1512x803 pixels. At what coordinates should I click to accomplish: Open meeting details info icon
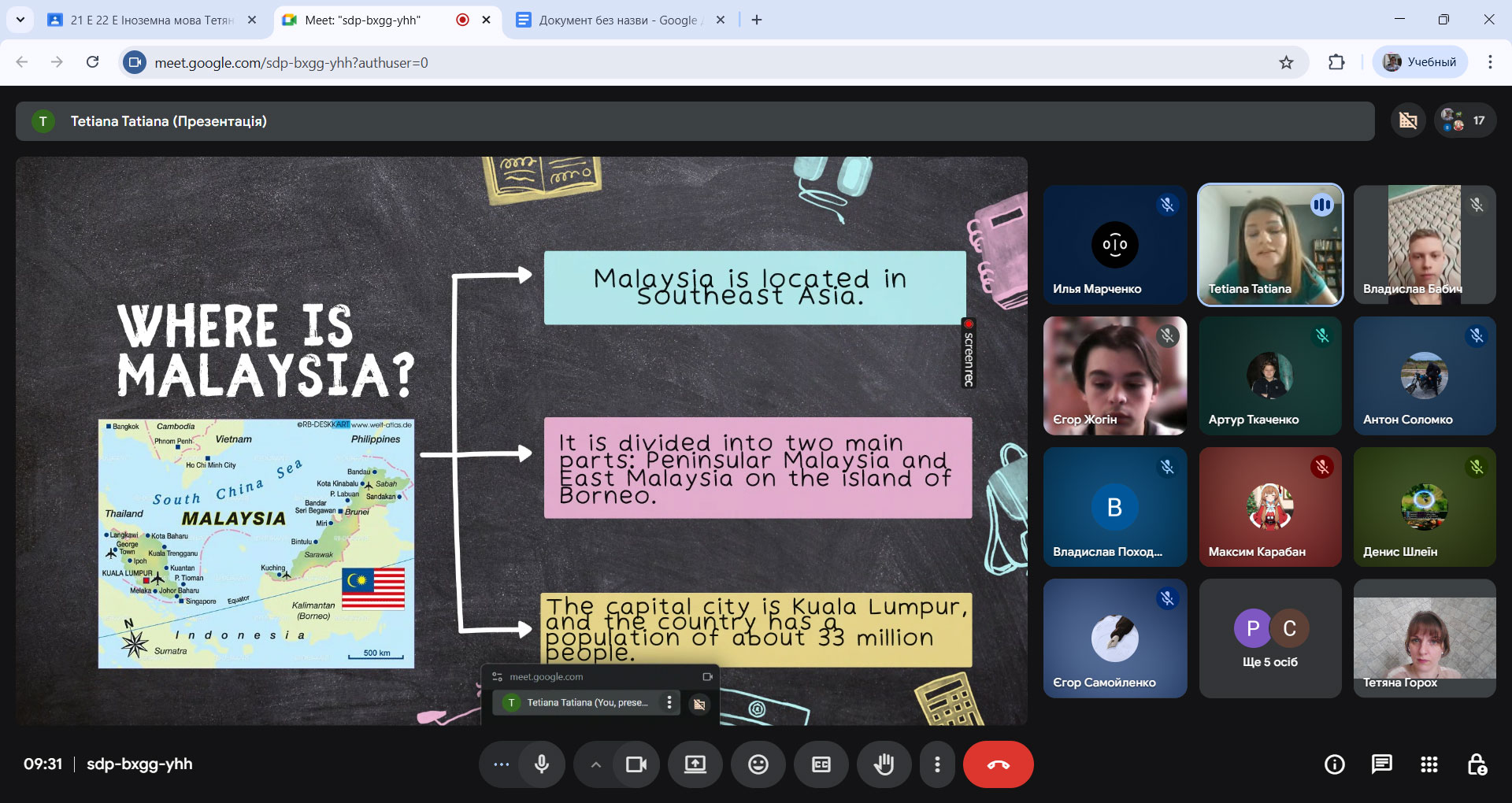[1334, 764]
